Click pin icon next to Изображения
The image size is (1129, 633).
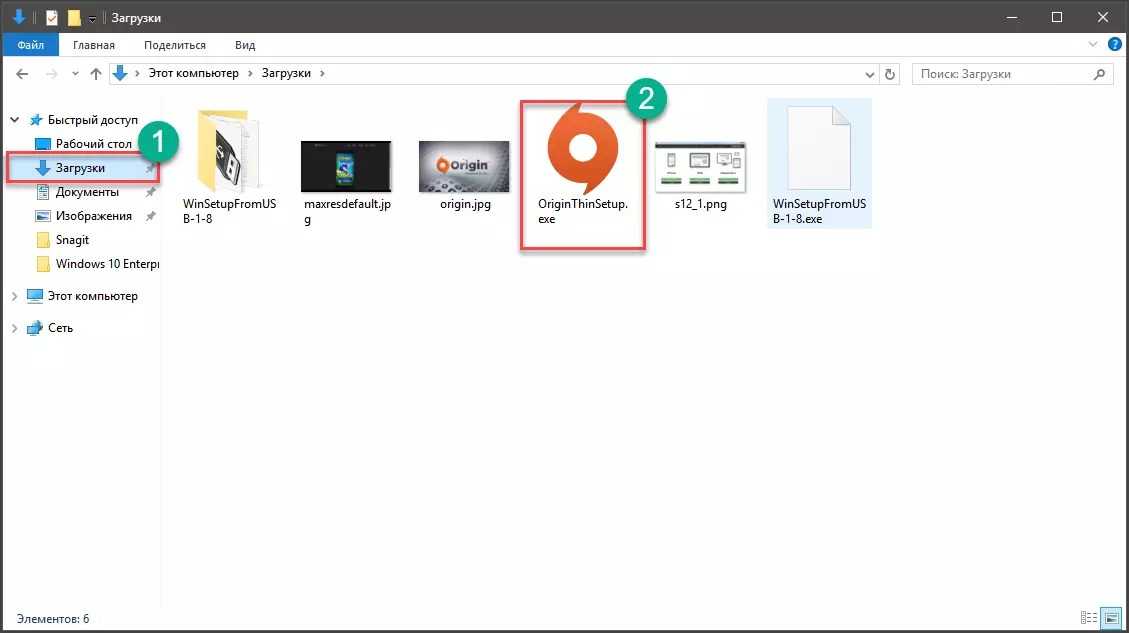(150, 216)
